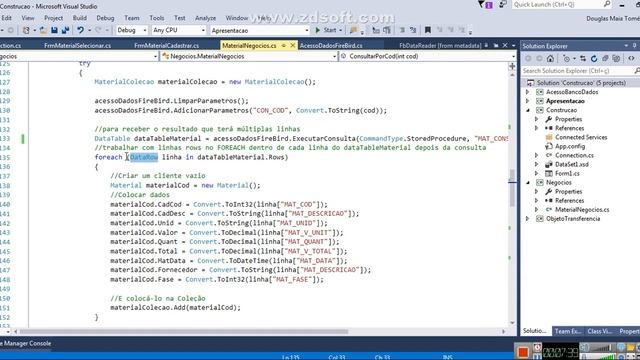Click the split editor icon above scrollbar
Screen dimensions: 640x360
pyautogui.click(x=512, y=67)
